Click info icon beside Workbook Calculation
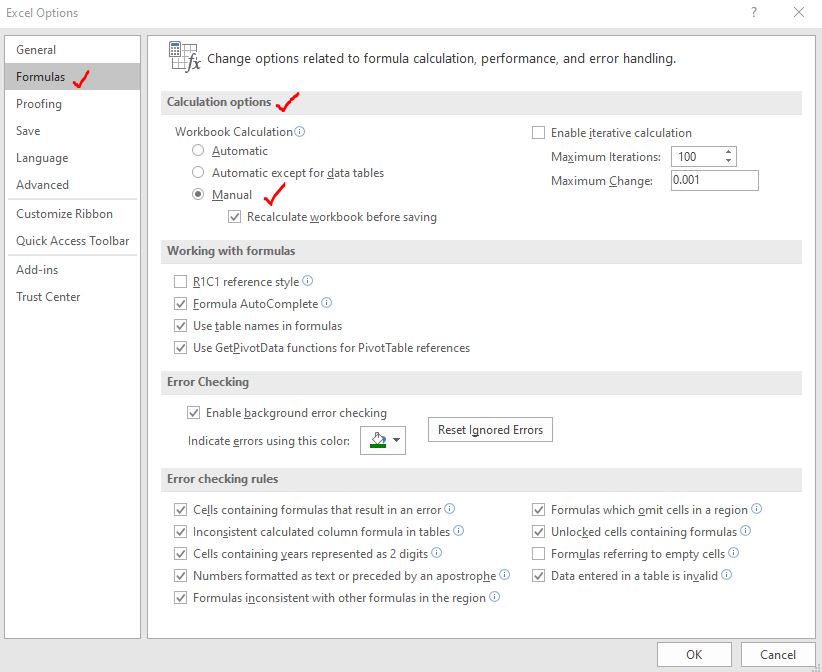This screenshot has width=822, height=672. tap(299, 132)
